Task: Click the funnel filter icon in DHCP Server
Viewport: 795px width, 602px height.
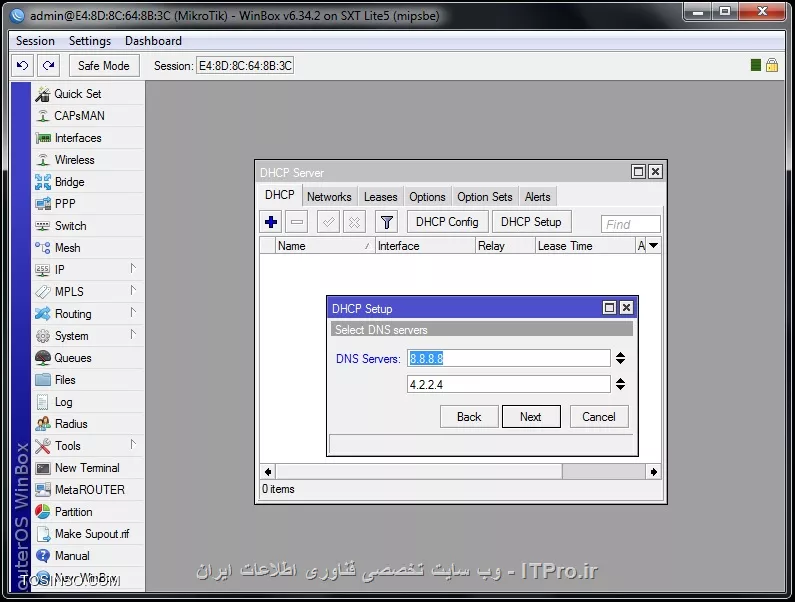Action: tap(387, 222)
